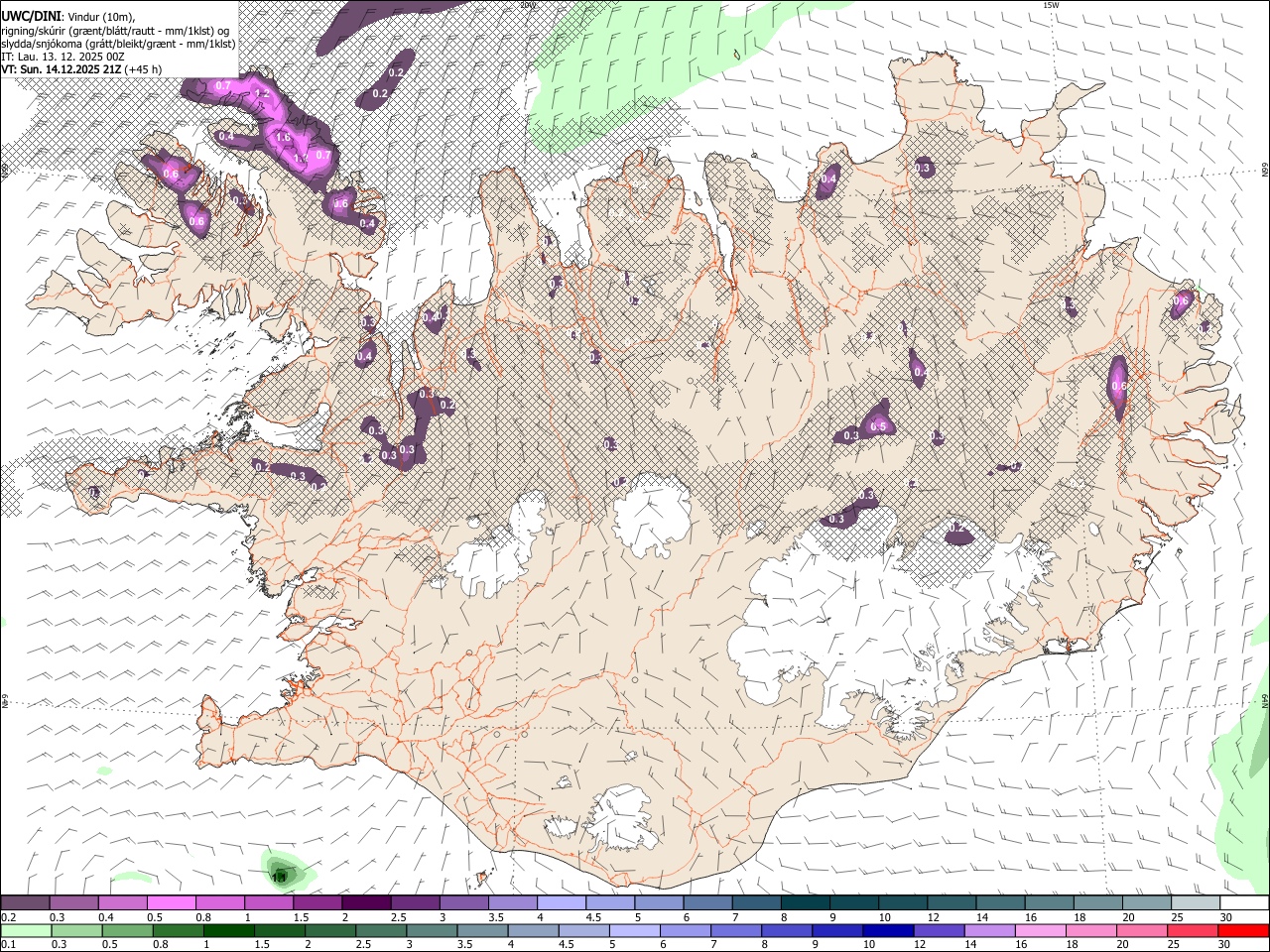Click the light grey 25–30 snow legend swatch

[1195, 903]
